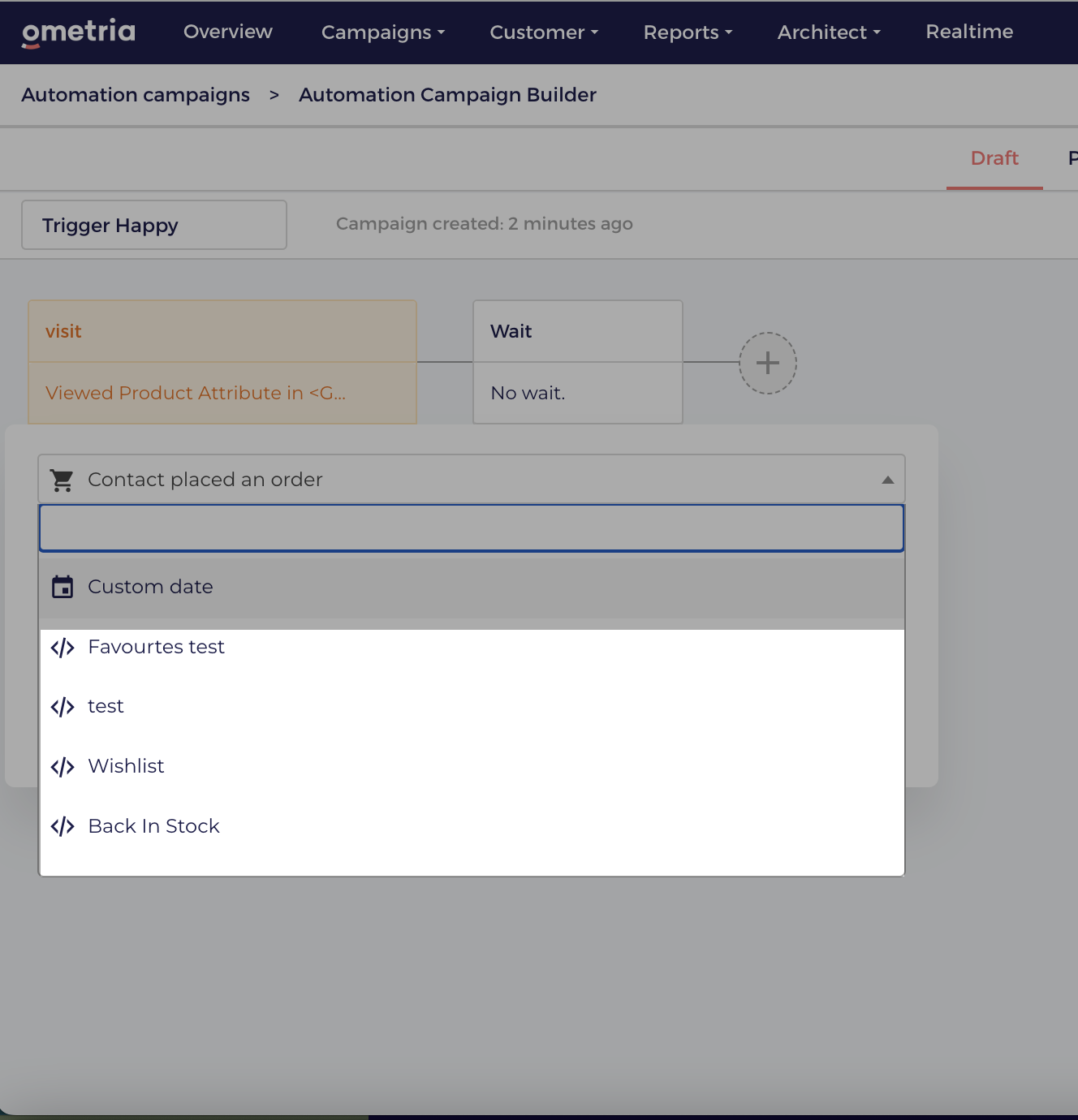This screenshot has width=1078, height=1120.
Task: Switch to the Draft tab
Action: pyautogui.click(x=994, y=158)
